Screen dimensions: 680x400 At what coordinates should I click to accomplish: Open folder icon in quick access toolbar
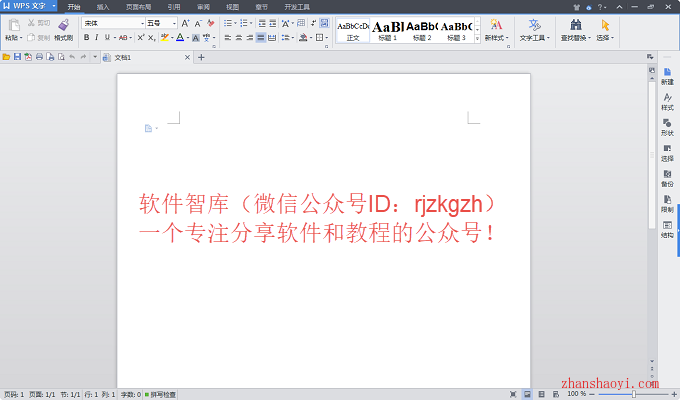point(6,57)
